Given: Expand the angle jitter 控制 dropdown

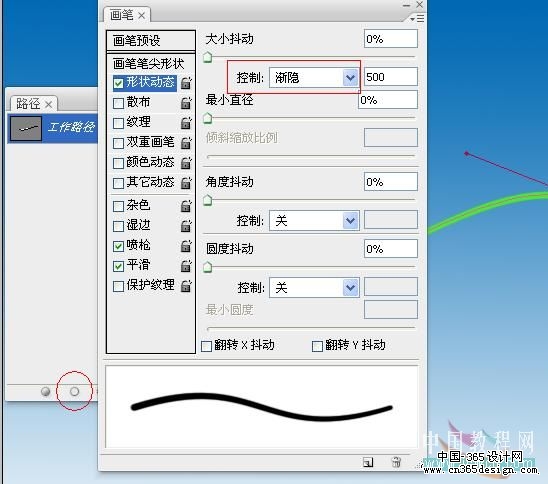Looking at the screenshot, I should 314,221.
